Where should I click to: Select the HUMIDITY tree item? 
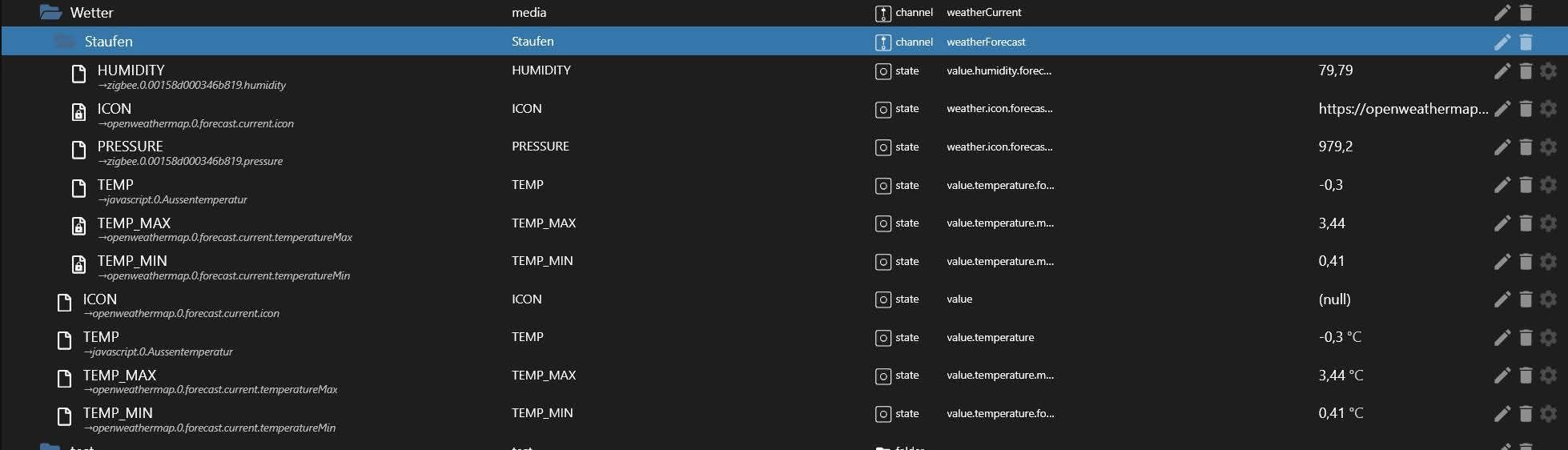point(131,70)
